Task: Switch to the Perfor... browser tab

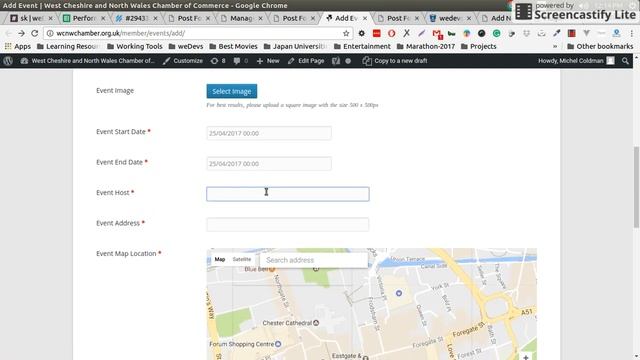Action: tap(84, 18)
